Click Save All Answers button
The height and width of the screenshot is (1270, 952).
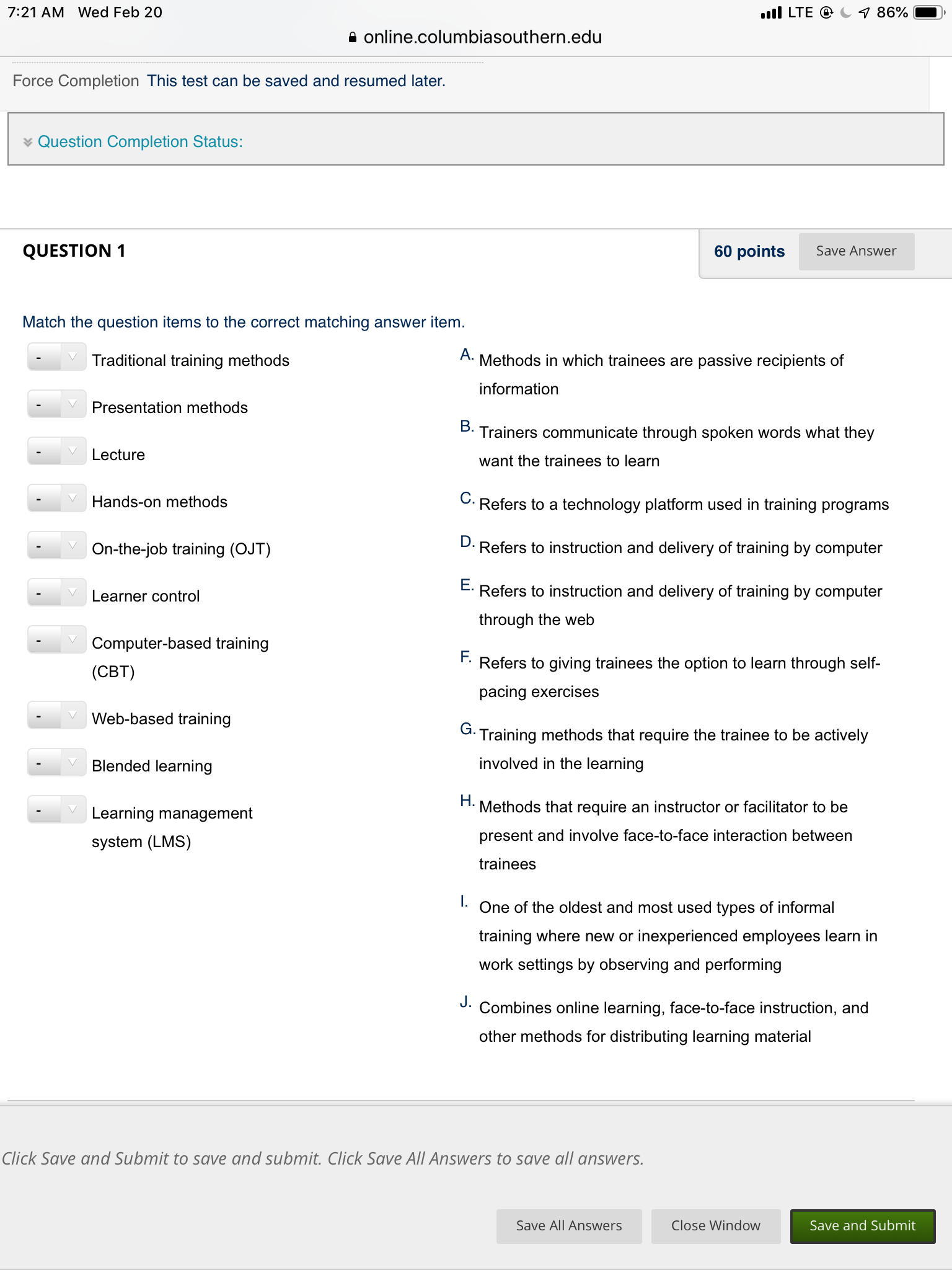point(568,1226)
